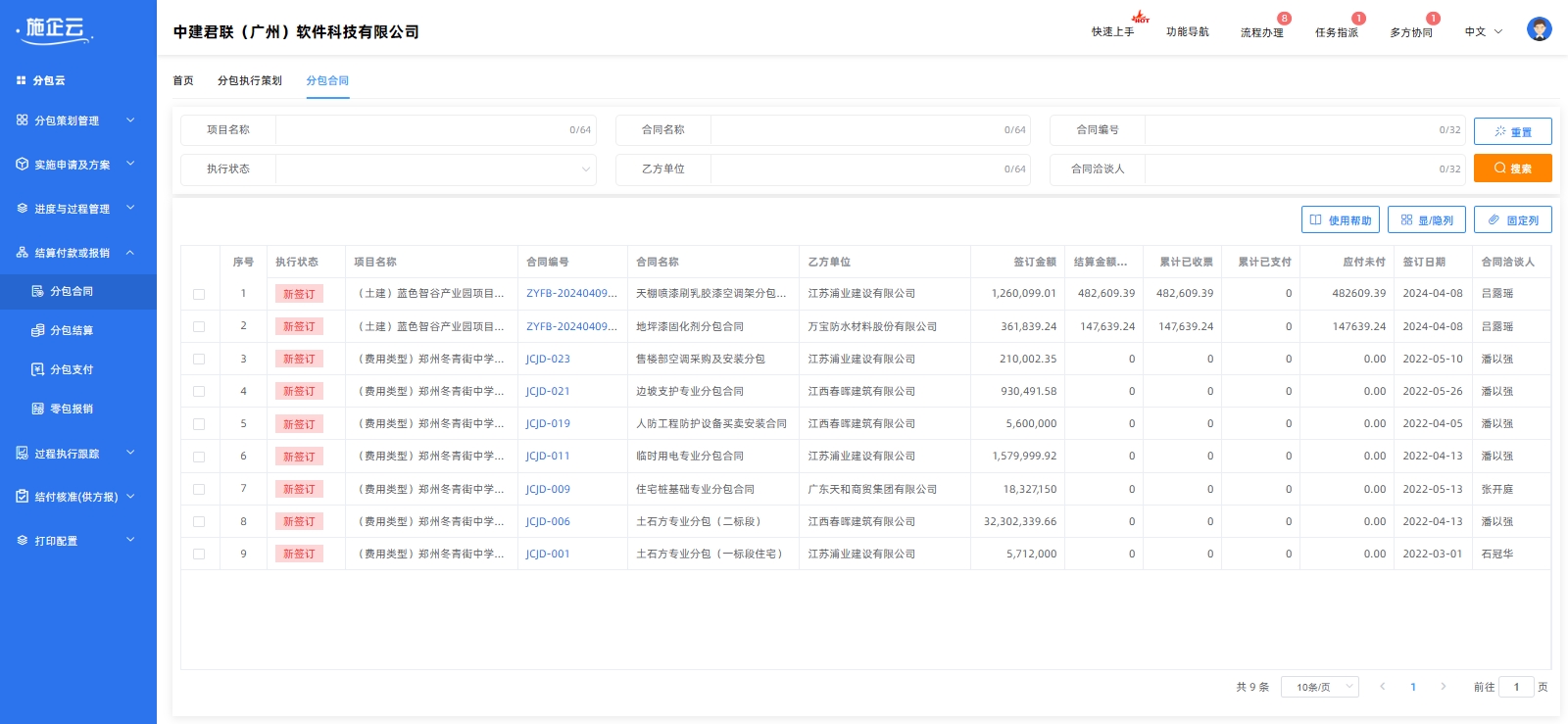The height and width of the screenshot is (724, 1568).
Task: Click the 施企云 logo
Action: pyautogui.click(x=56, y=29)
